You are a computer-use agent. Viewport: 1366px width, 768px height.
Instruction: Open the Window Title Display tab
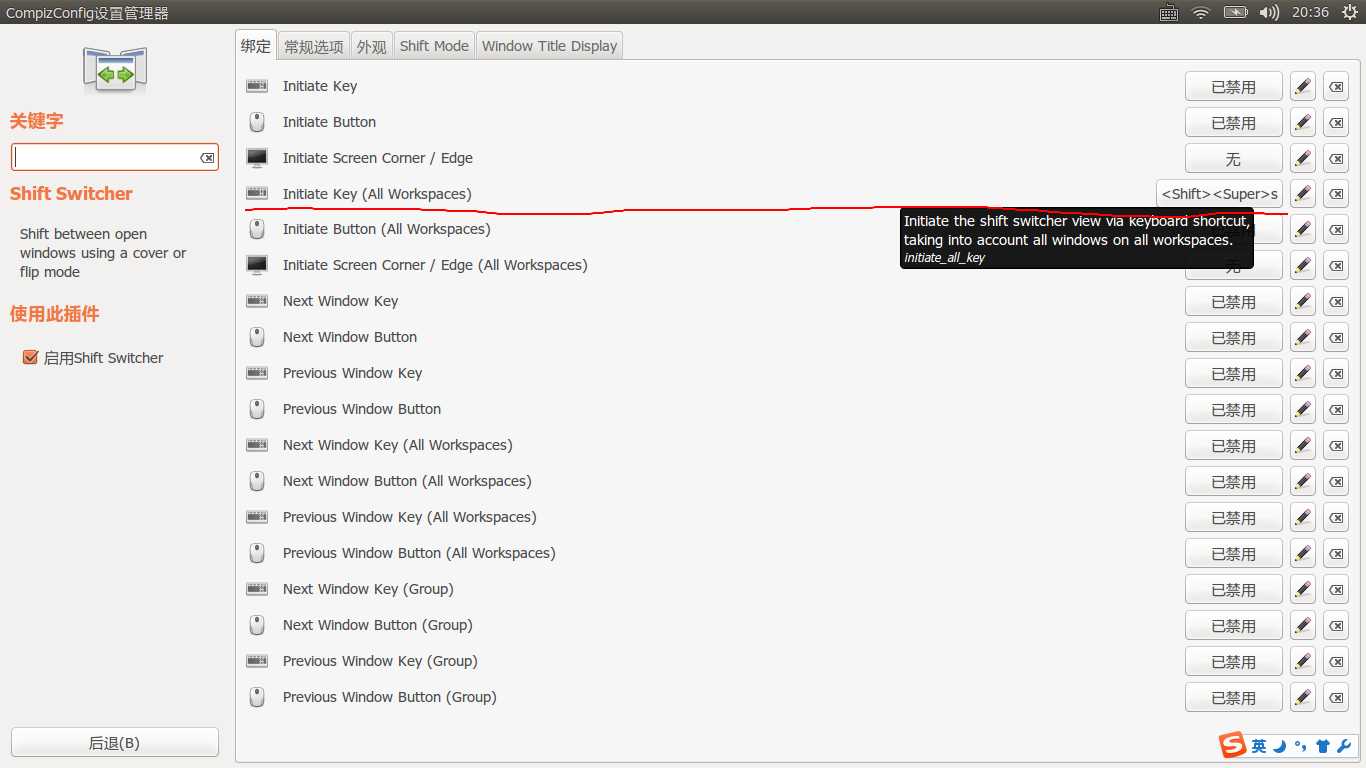point(549,46)
